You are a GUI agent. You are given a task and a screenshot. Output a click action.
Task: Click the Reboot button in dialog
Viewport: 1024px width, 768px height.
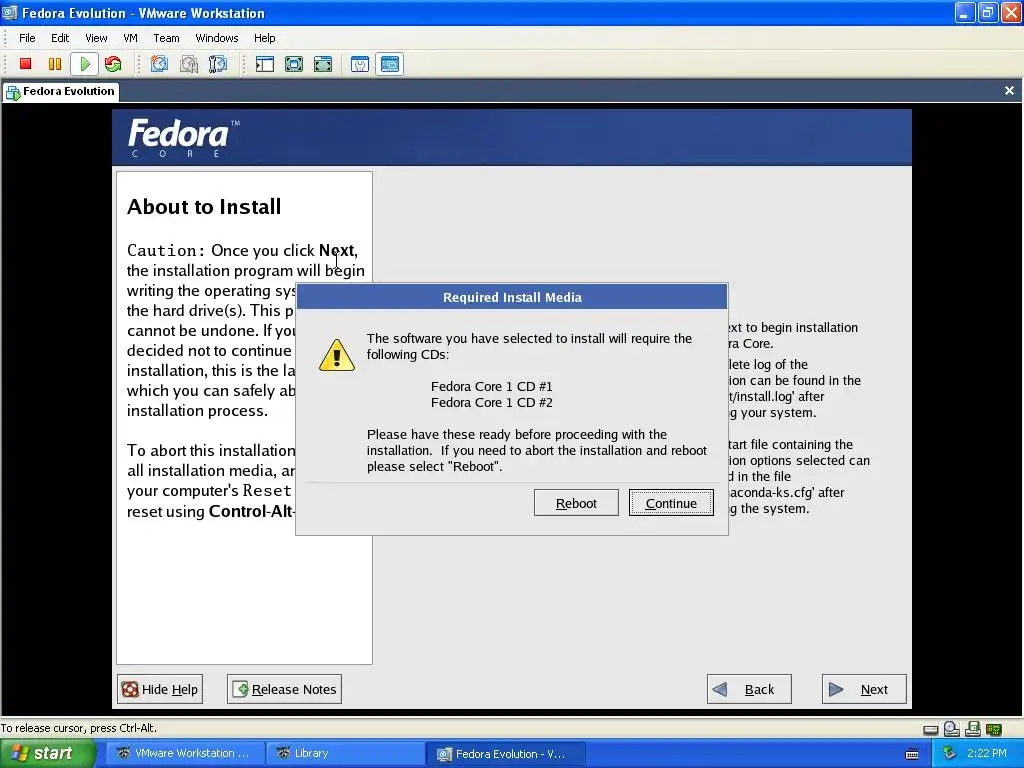click(576, 503)
